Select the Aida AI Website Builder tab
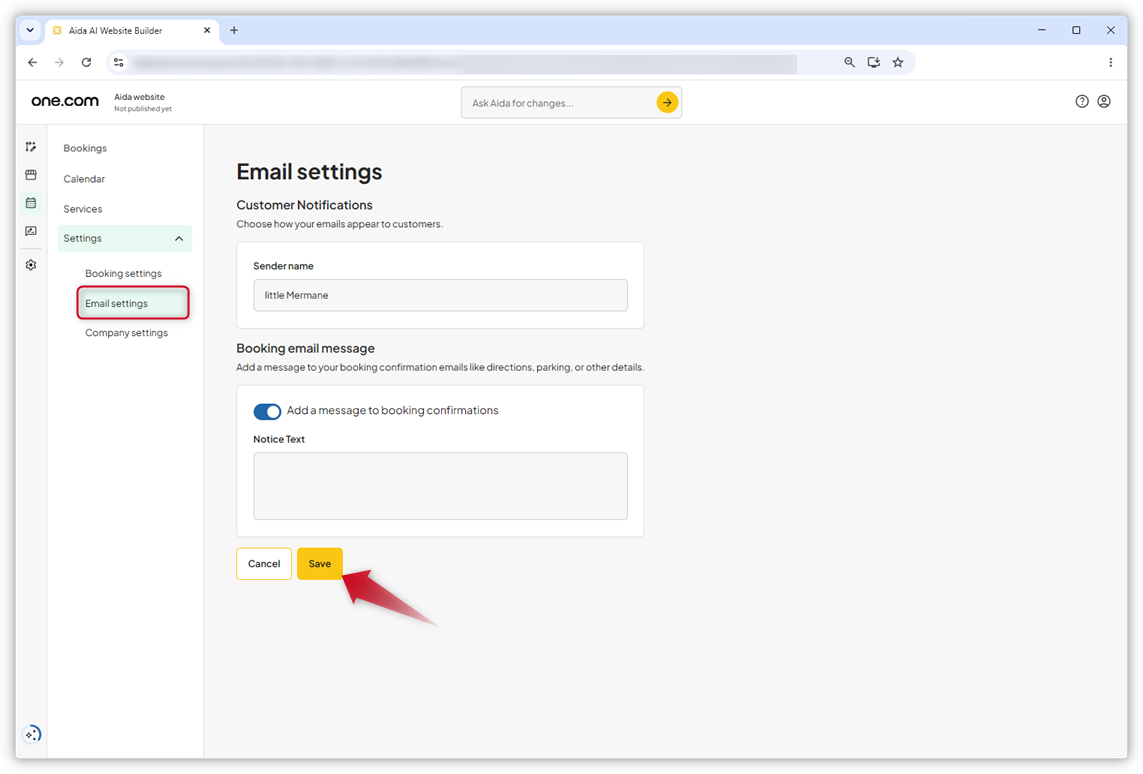Viewport: 1143px width, 774px height. click(131, 31)
